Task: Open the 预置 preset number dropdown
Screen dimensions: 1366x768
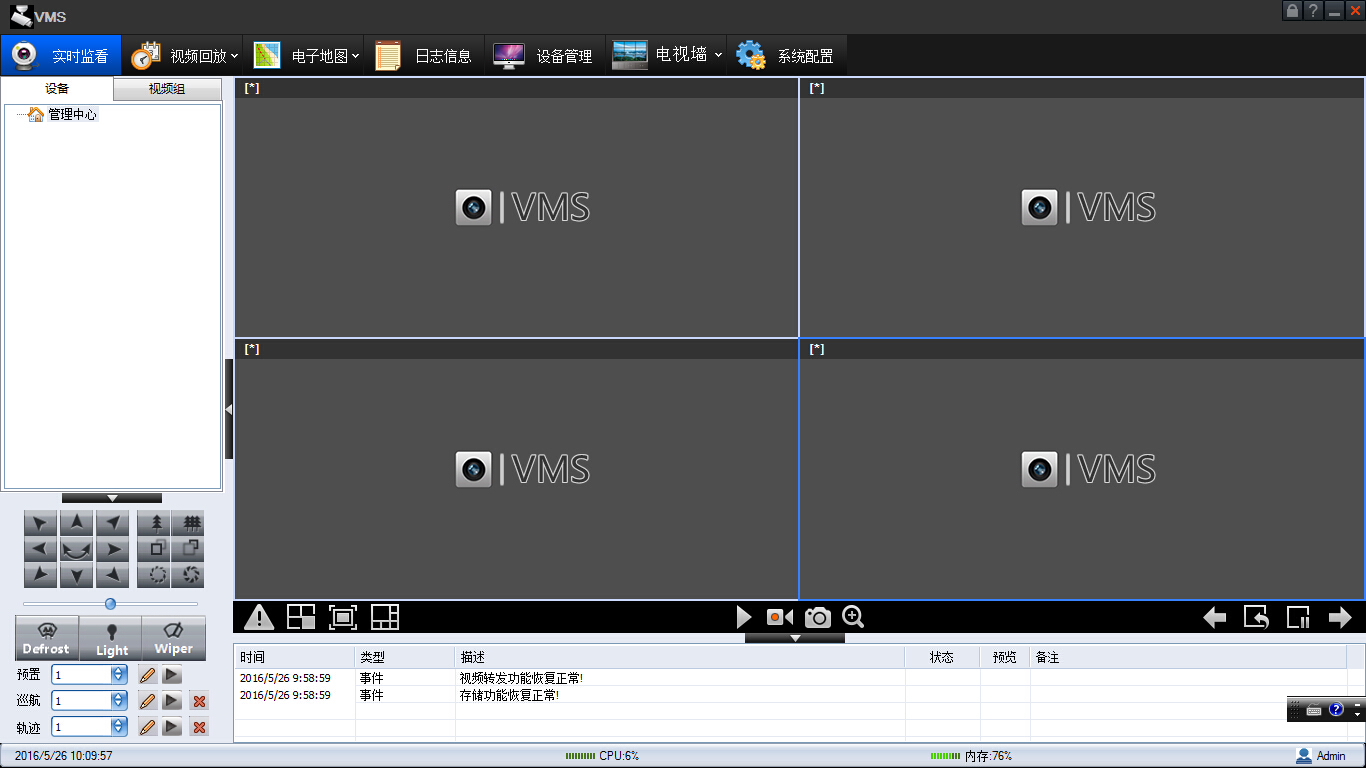Action: (119, 675)
